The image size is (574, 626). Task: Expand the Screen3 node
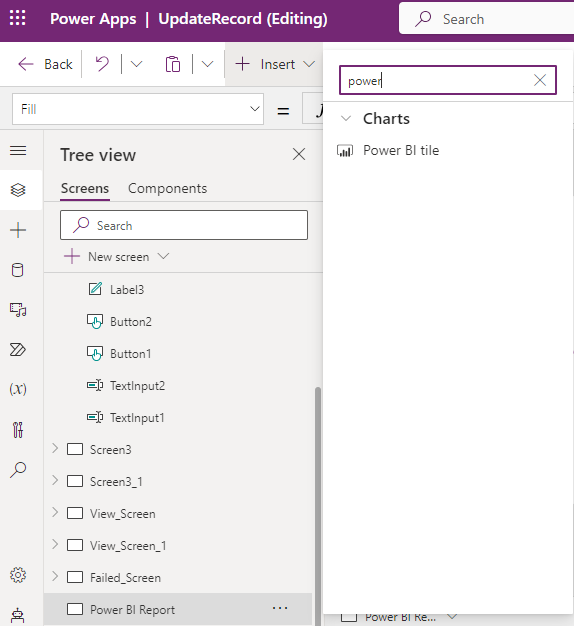coord(55,449)
